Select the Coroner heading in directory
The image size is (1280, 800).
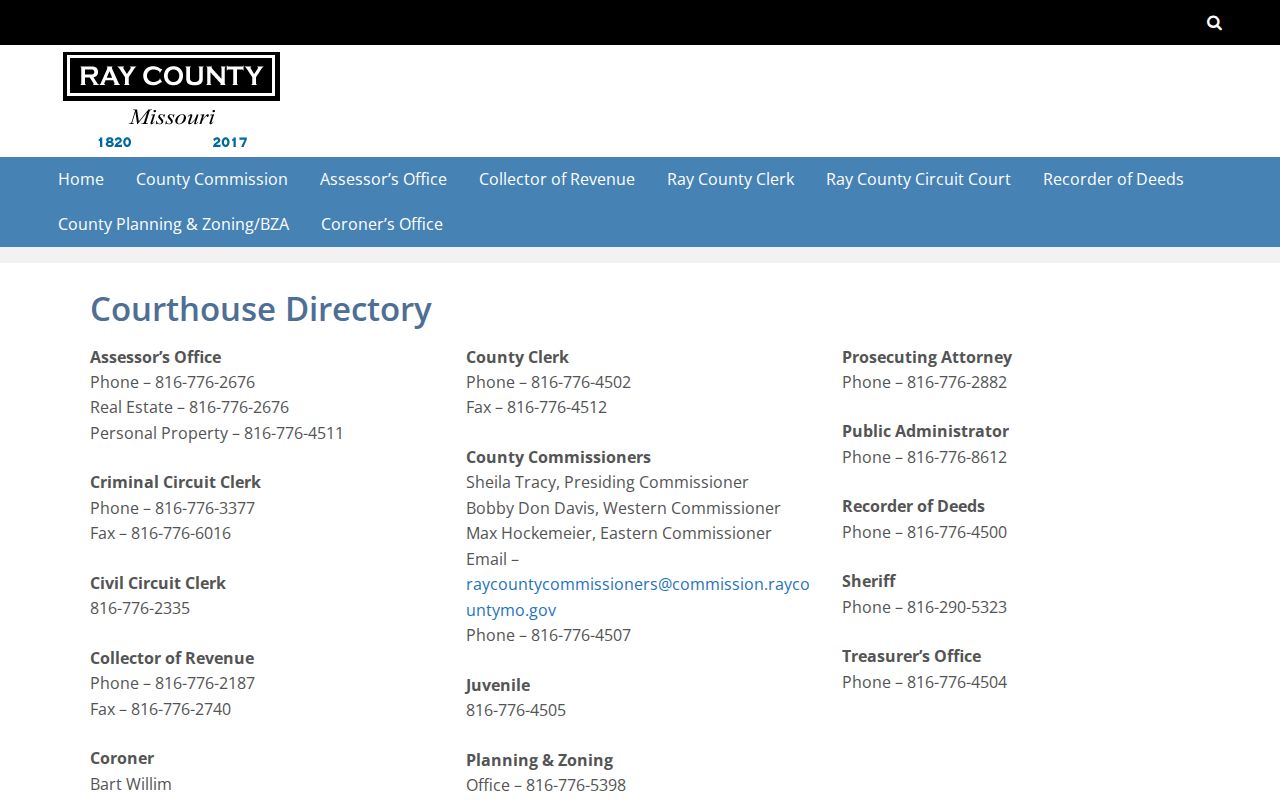pyautogui.click(x=122, y=758)
